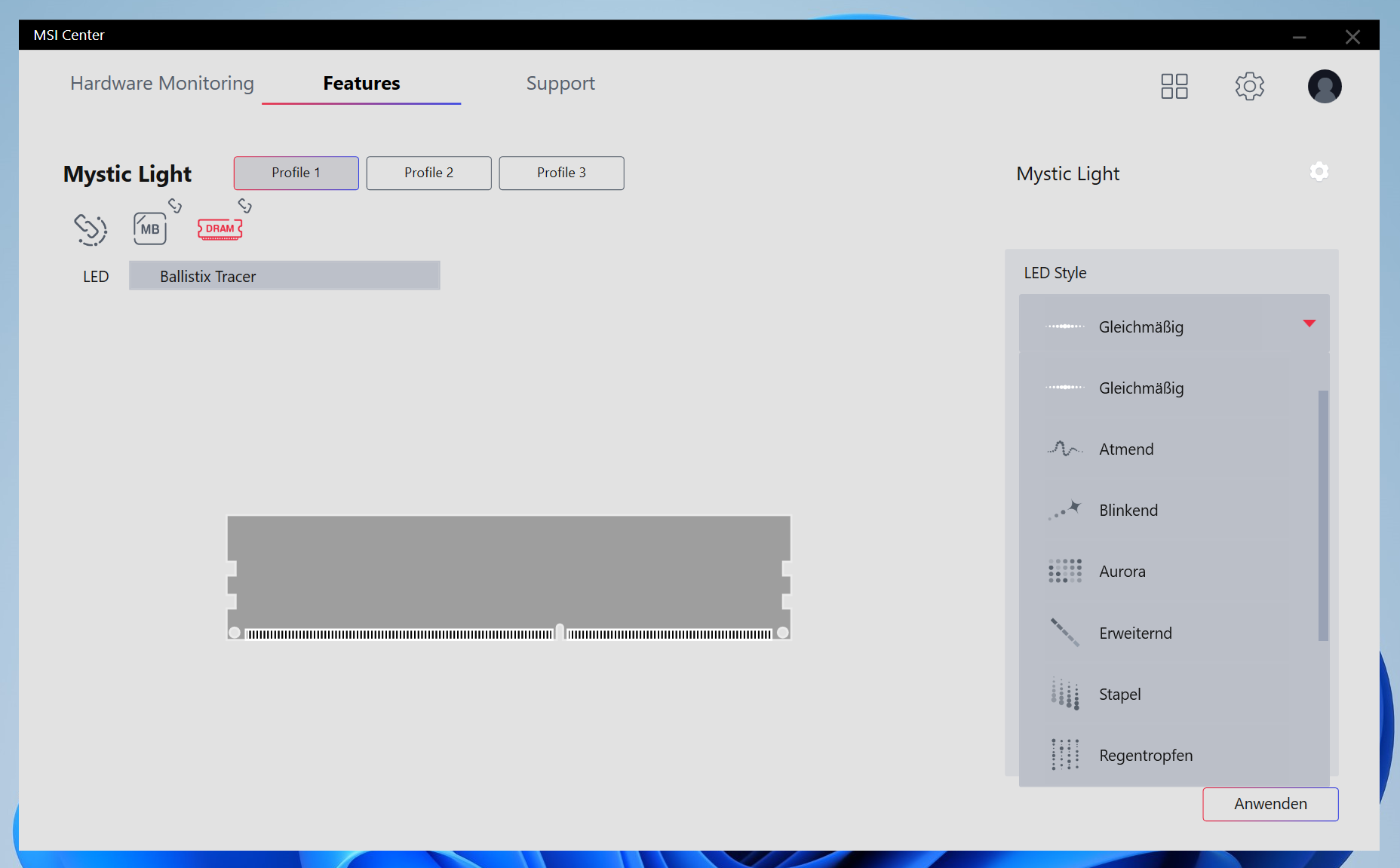The width and height of the screenshot is (1400, 868).
Task: Switch to Support tab
Action: click(560, 83)
